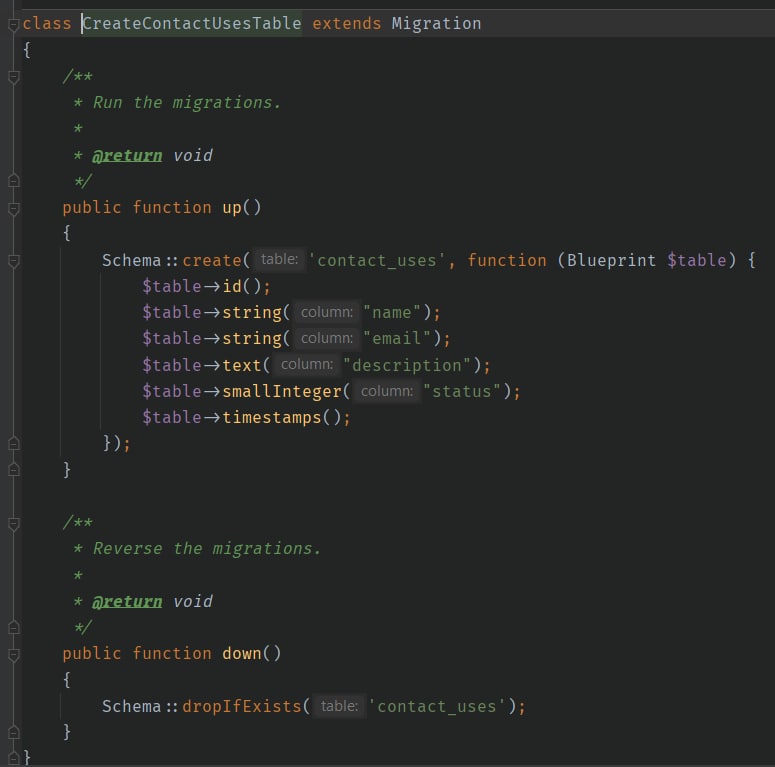Click the $table closure parameter
This screenshot has width=775, height=767.
[697, 260]
